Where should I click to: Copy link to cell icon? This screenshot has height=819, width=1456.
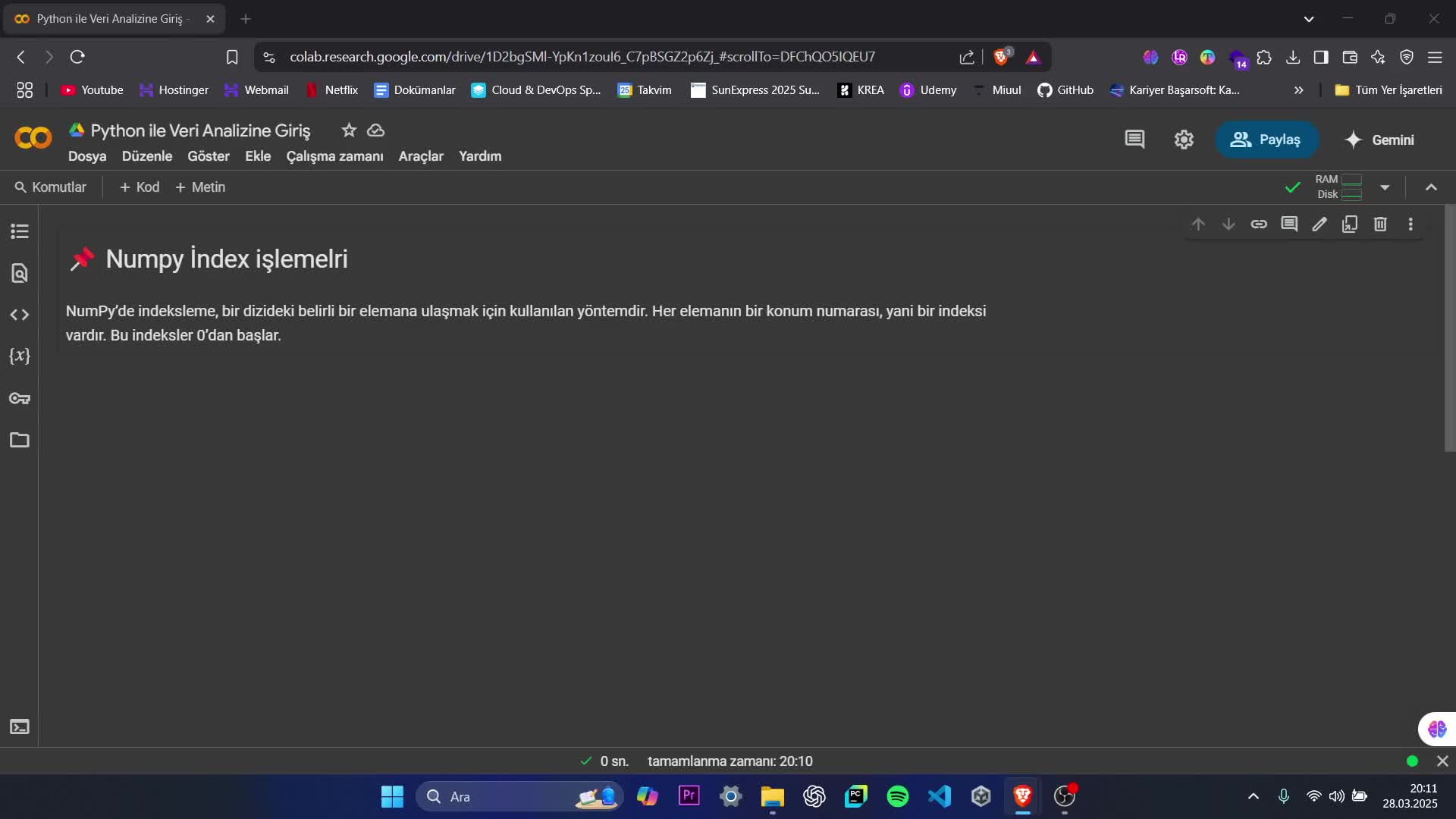[1259, 224]
